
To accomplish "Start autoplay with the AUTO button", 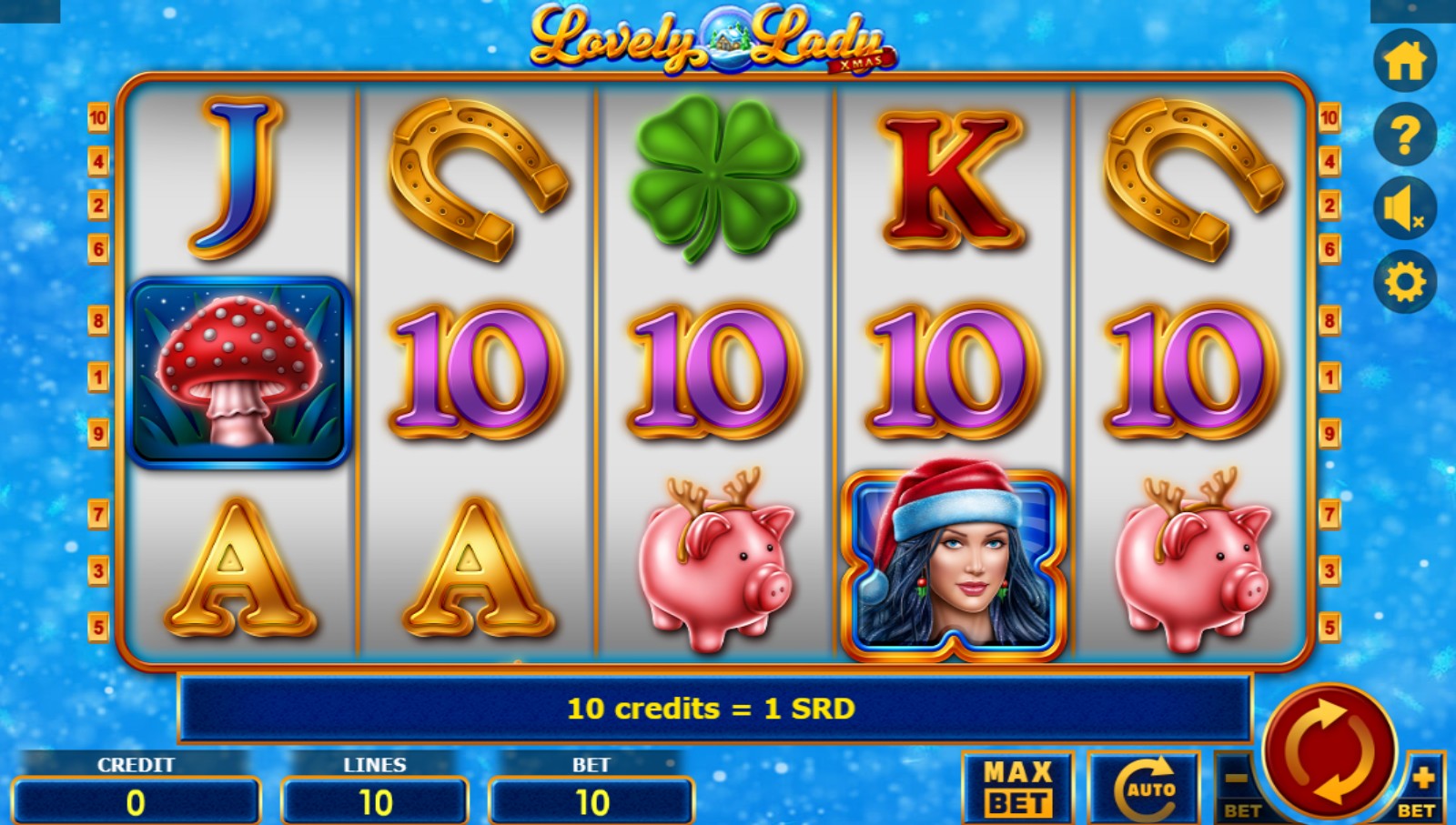I will coord(1144,788).
